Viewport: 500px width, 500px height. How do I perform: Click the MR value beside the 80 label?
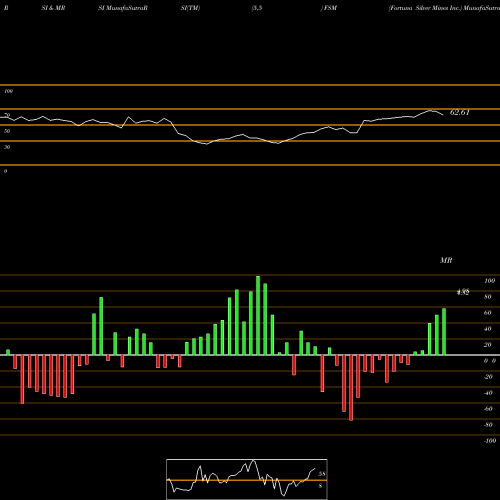[463, 292]
